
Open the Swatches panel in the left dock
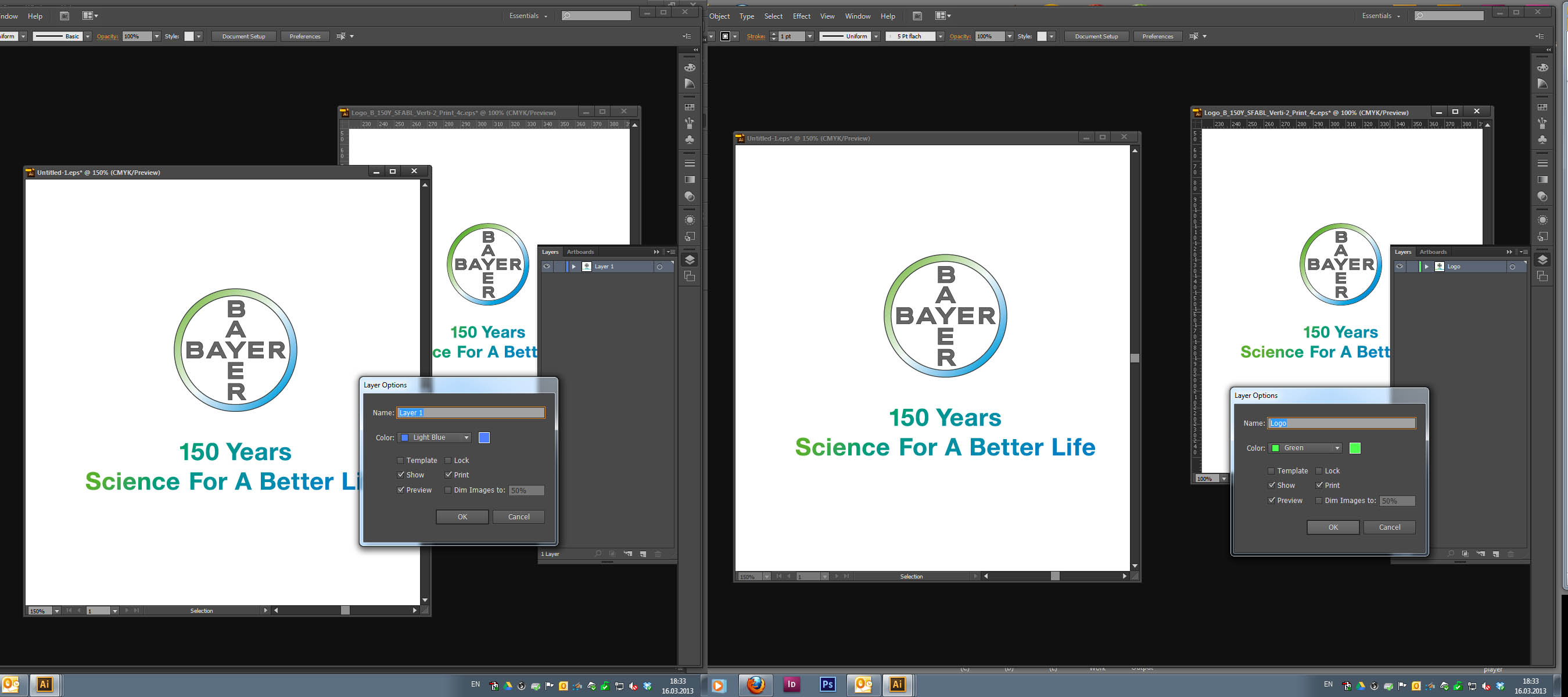pyautogui.click(x=690, y=107)
